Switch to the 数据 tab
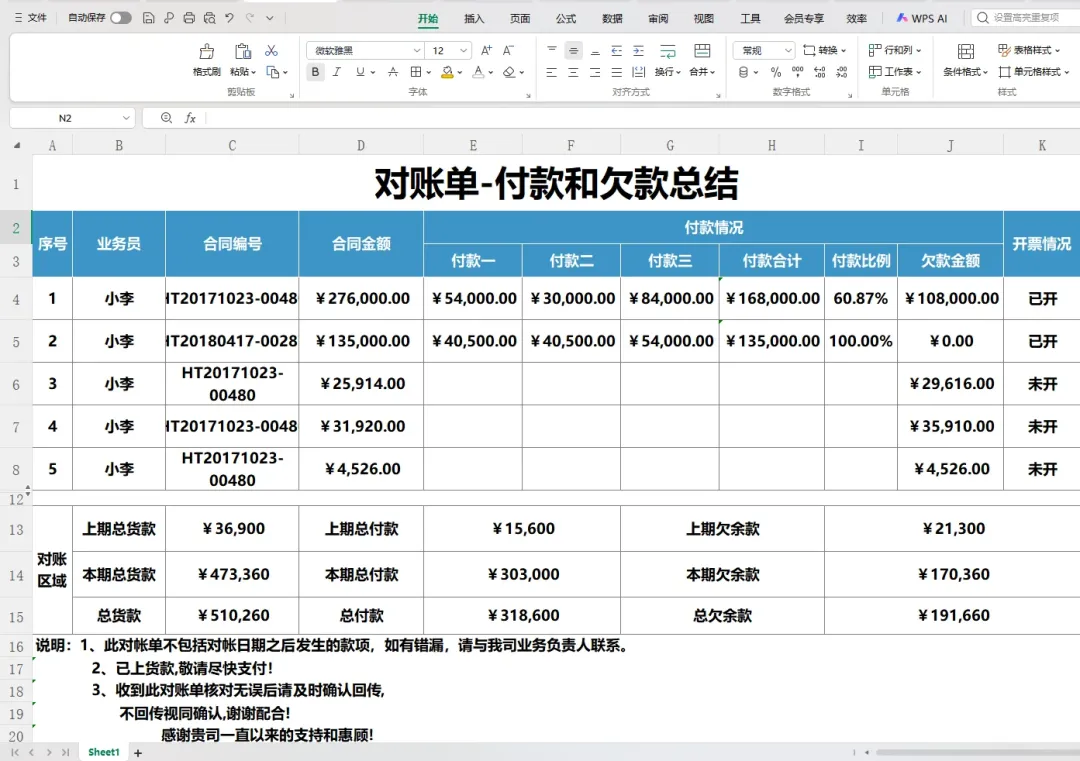Screen dimensions: 1080x761 tap(612, 19)
